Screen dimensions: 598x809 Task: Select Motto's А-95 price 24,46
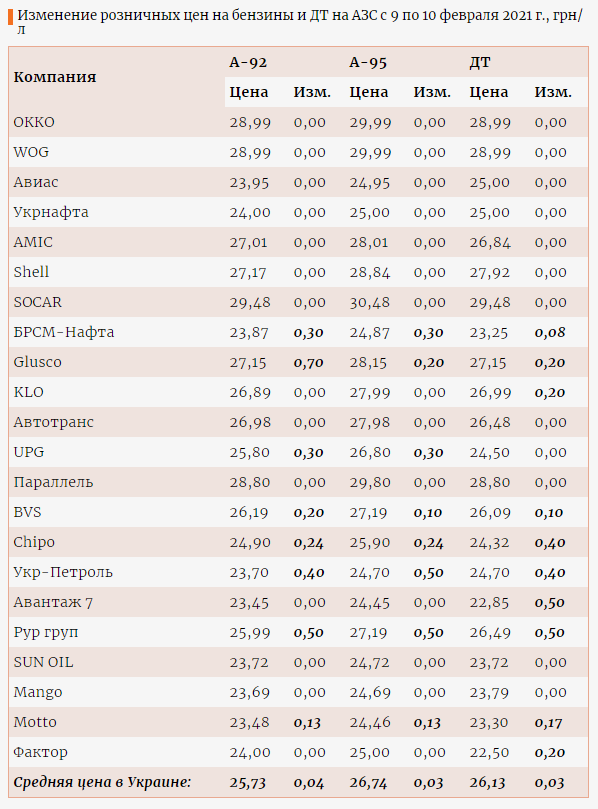[370, 722]
